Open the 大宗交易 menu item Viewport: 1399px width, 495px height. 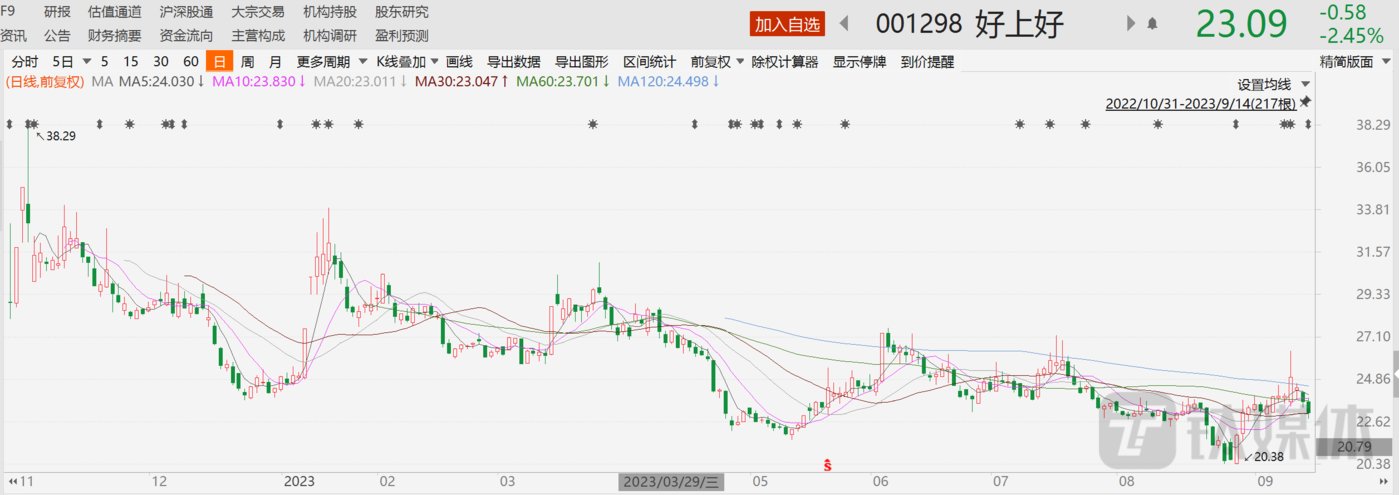(257, 12)
